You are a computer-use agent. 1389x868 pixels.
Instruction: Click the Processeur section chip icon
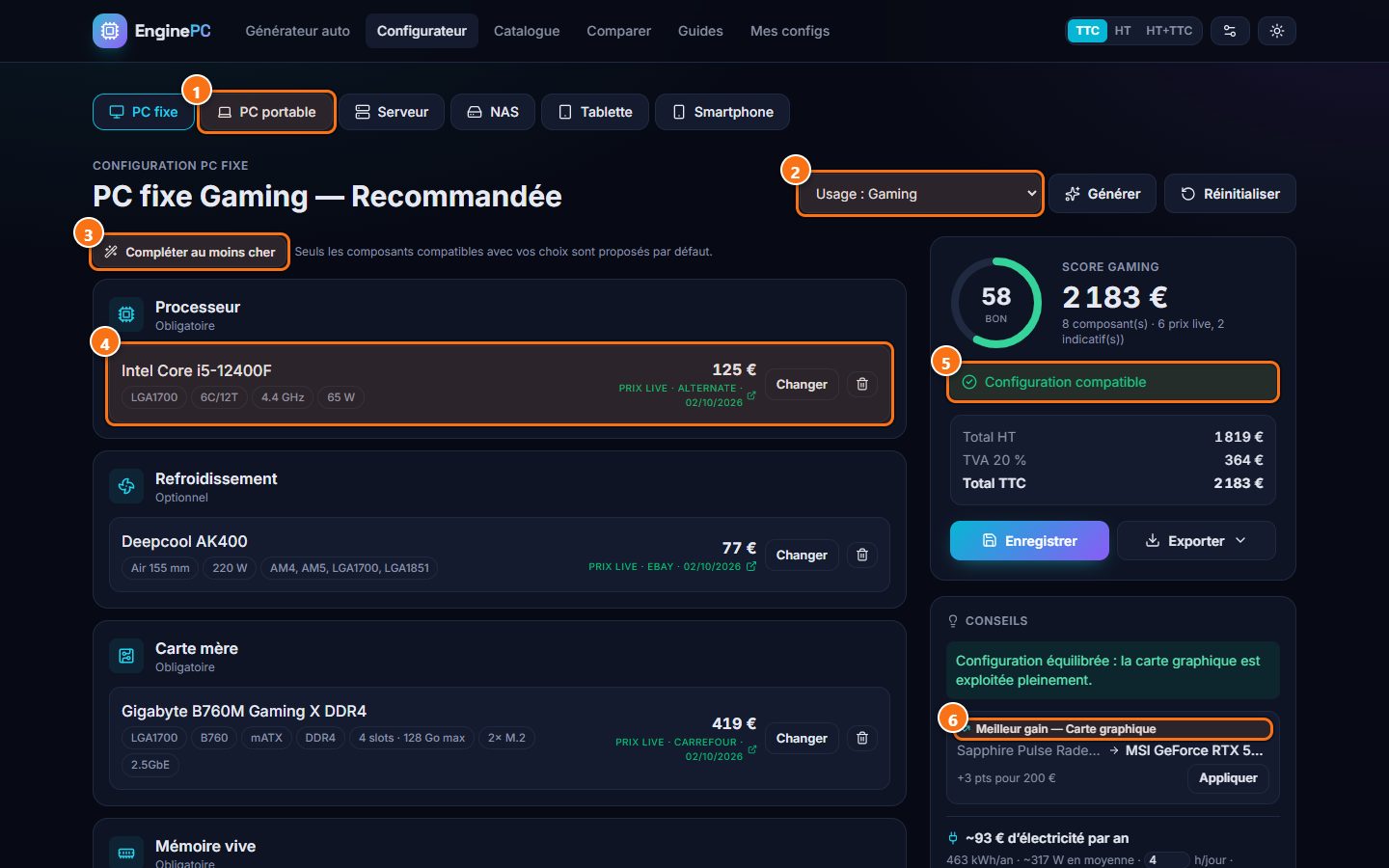[126, 314]
